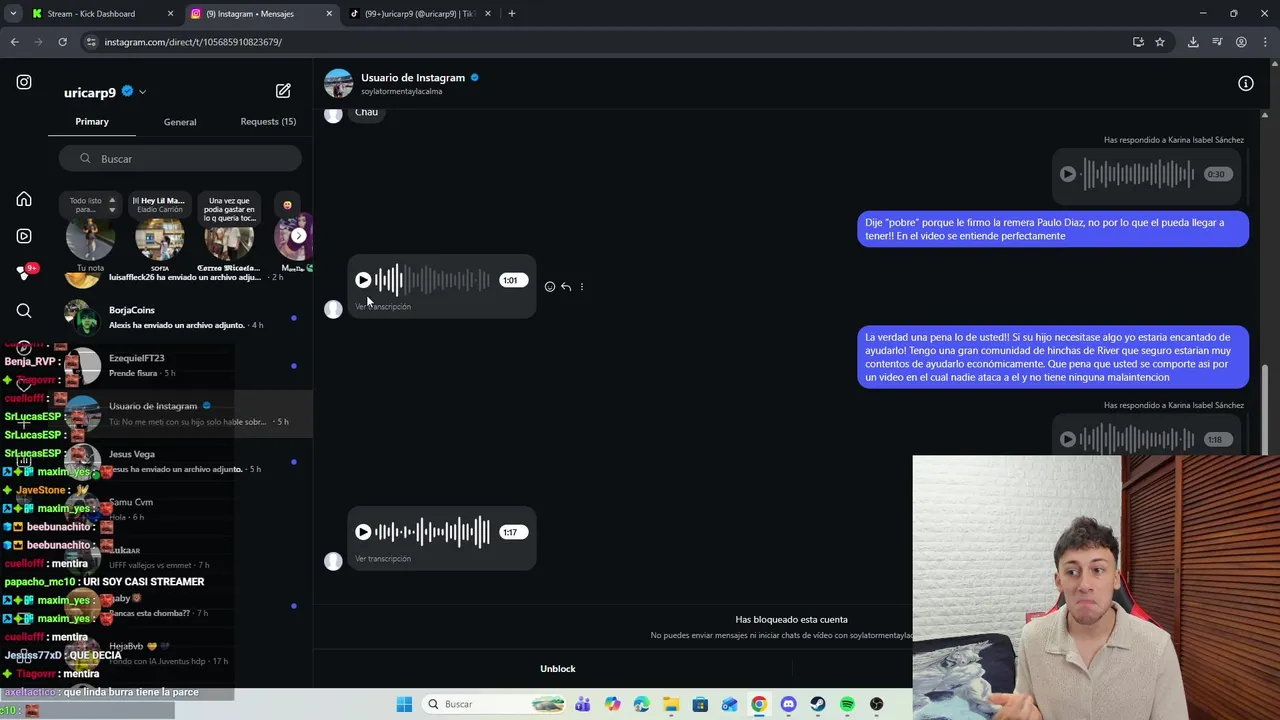Open the EzequielFT23 conversation
The image size is (1280, 720).
pos(180,365)
